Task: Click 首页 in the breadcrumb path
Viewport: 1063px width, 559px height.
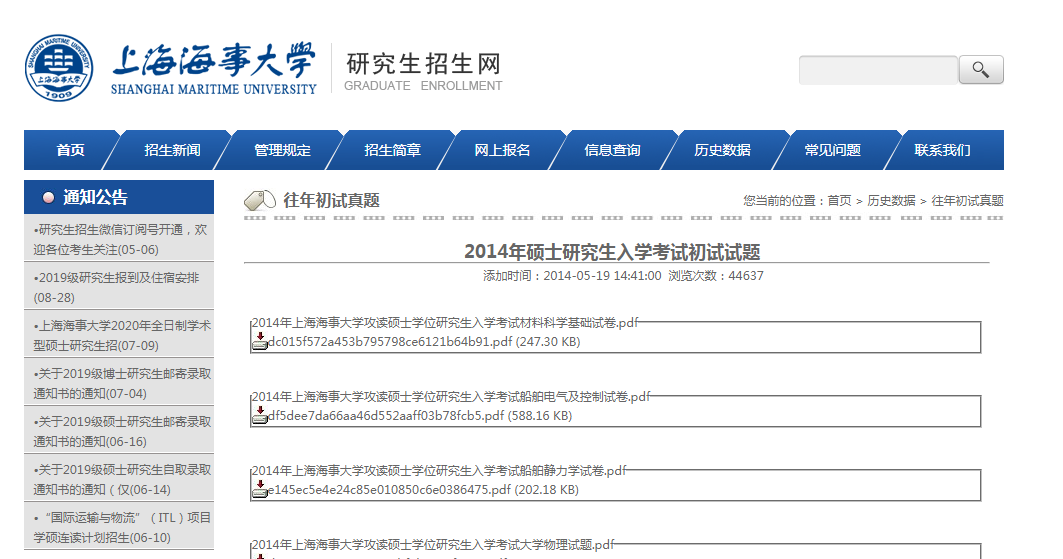Action: click(839, 201)
